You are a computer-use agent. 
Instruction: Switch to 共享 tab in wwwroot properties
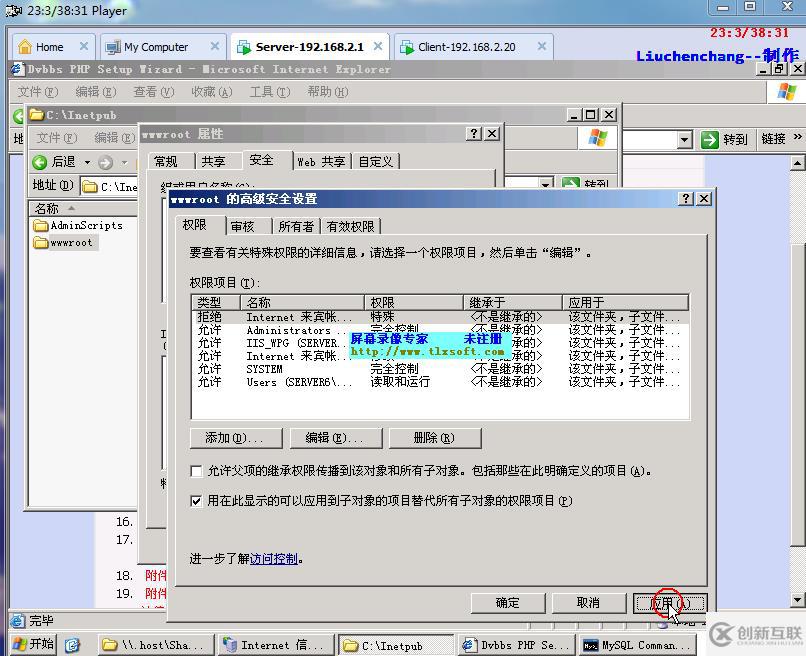pyautogui.click(x=213, y=161)
